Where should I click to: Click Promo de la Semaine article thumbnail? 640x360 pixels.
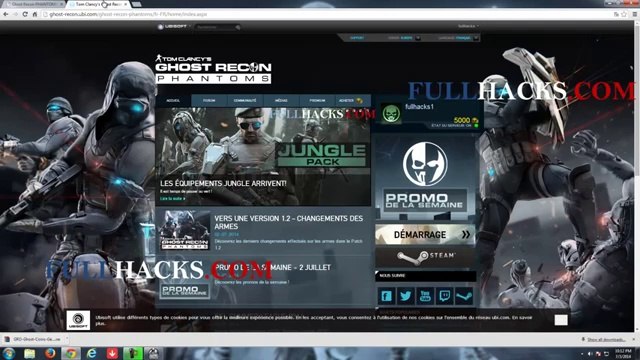184,290
